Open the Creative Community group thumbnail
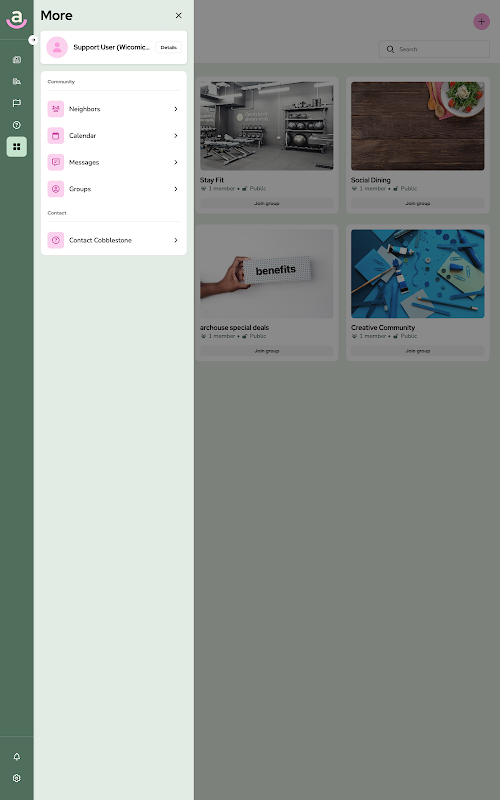Image resolution: width=500 pixels, height=800 pixels. pos(417,274)
